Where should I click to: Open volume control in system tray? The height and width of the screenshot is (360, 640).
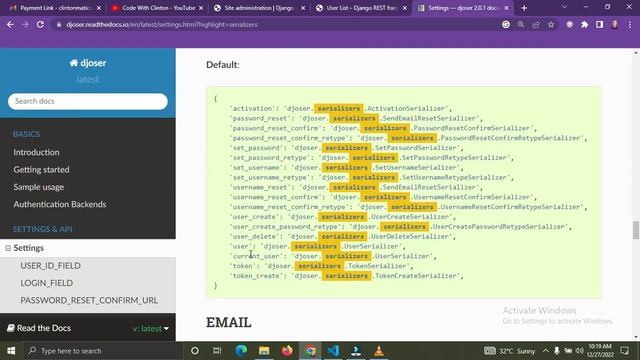pos(580,351)
